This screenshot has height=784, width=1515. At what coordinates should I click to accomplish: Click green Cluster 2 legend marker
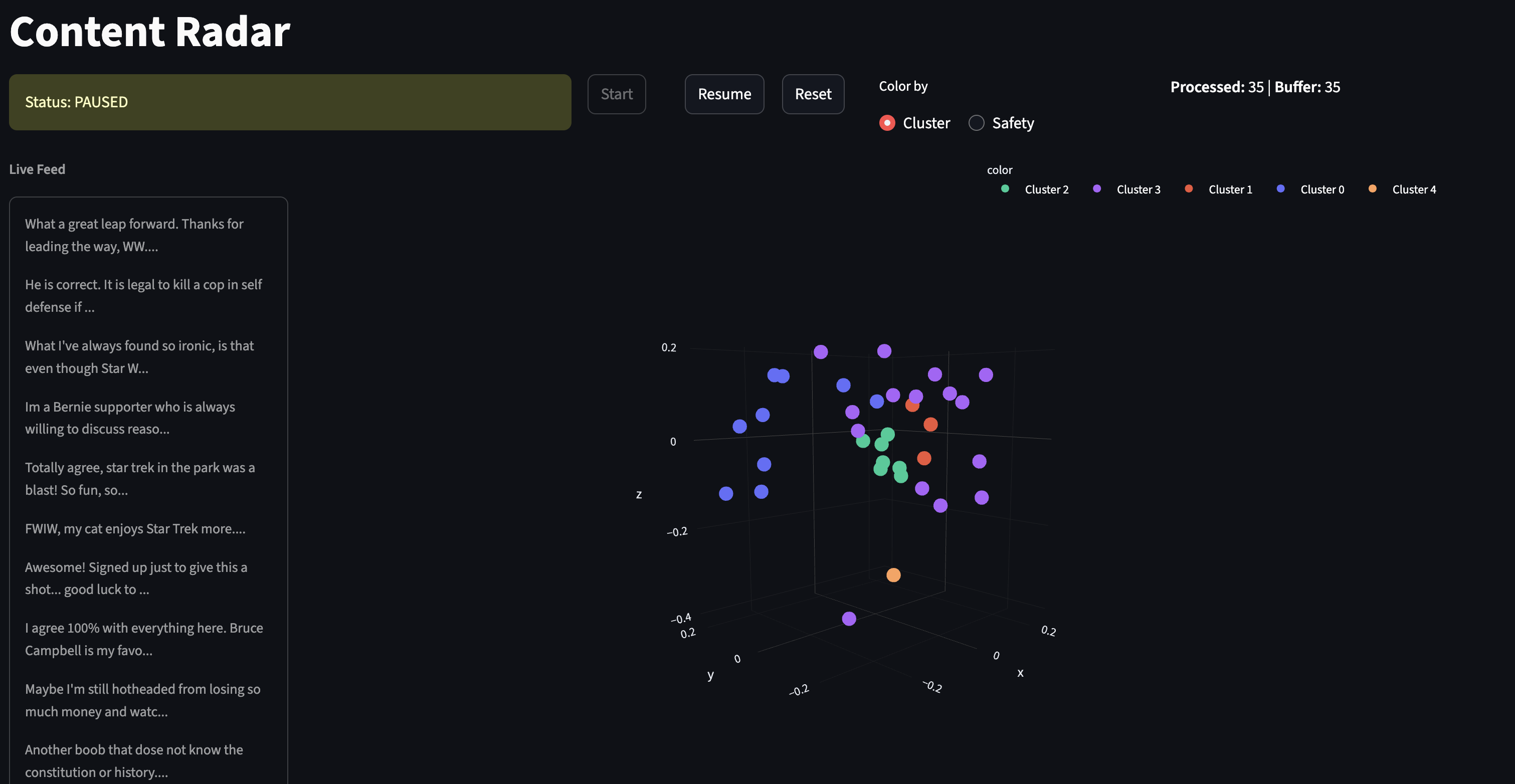click(1005, 189)
